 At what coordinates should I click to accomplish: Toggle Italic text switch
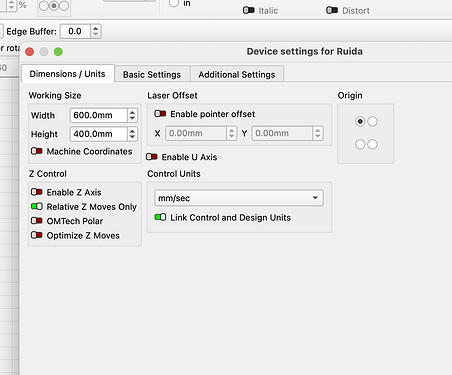click(x=249, y=10)
